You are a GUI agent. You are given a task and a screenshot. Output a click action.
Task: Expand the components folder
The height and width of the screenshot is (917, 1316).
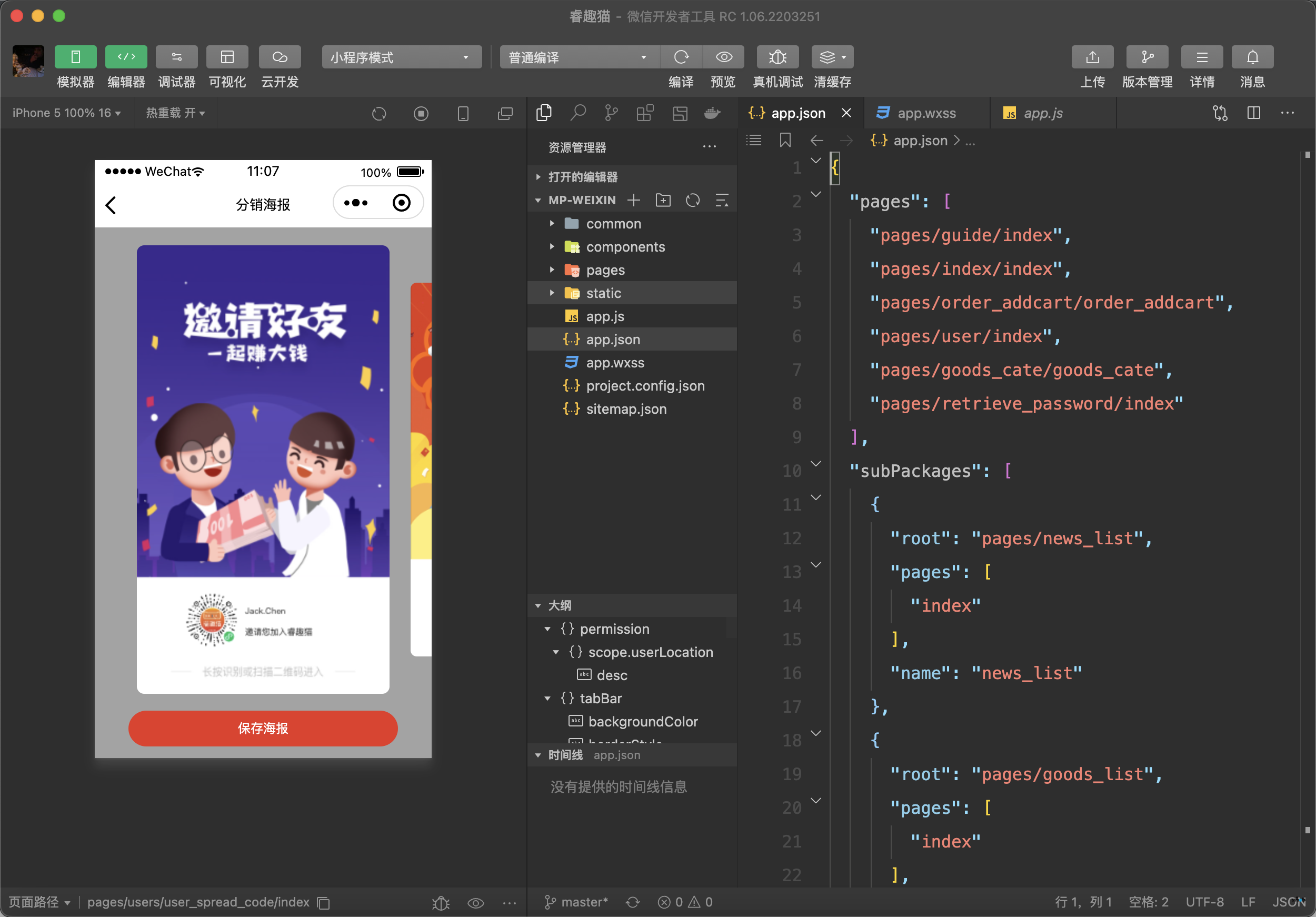point(632,247)
